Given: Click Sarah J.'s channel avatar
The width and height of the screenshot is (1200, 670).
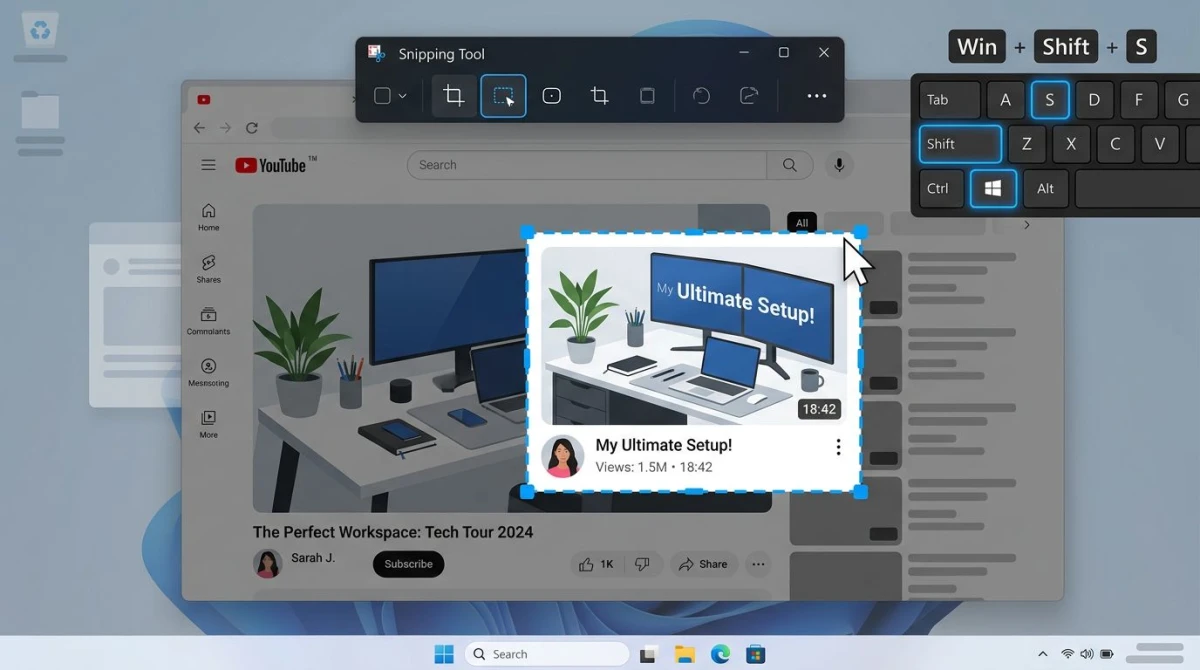Looking at the screenshot, I should (x=267, y=563).
